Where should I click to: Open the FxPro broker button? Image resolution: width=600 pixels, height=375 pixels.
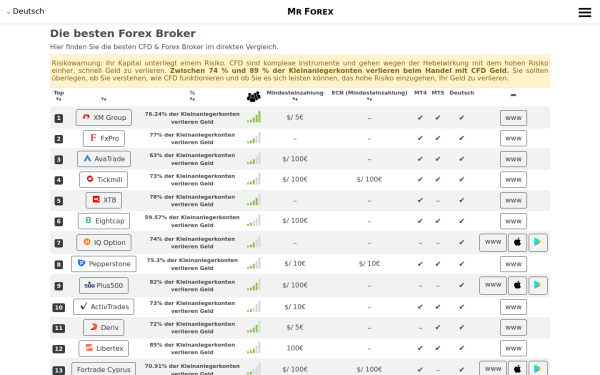click(x=104, y=138)
